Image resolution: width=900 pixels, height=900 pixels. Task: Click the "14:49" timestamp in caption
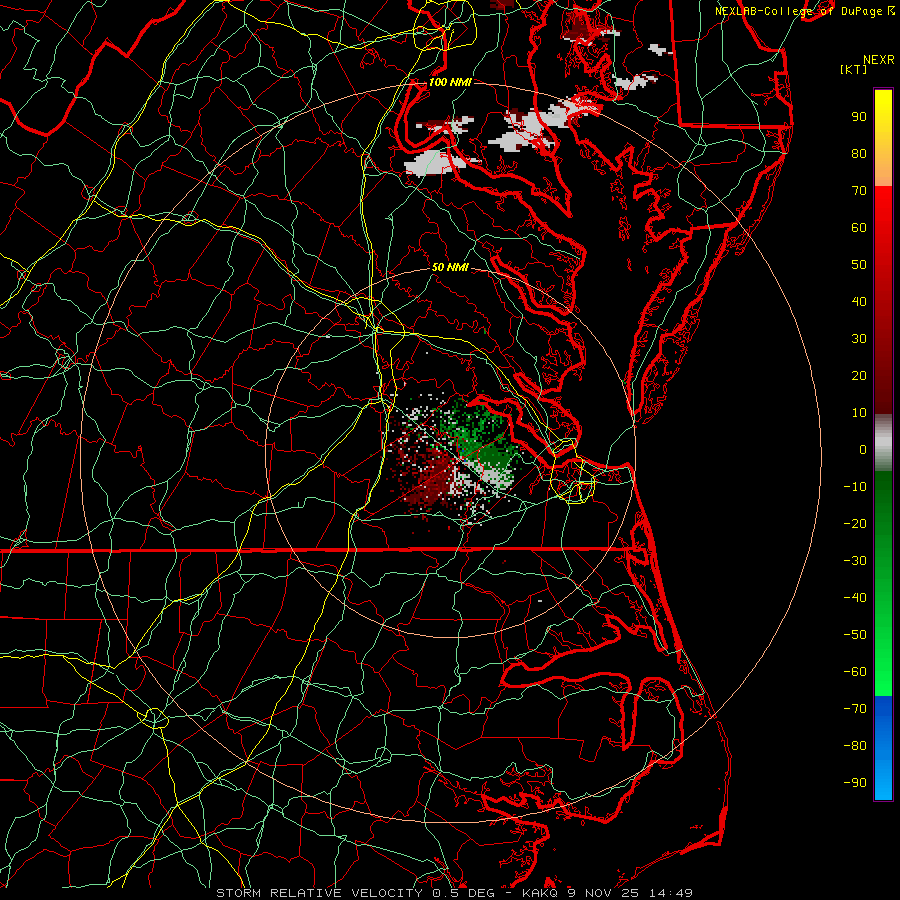tap(671, 893)
